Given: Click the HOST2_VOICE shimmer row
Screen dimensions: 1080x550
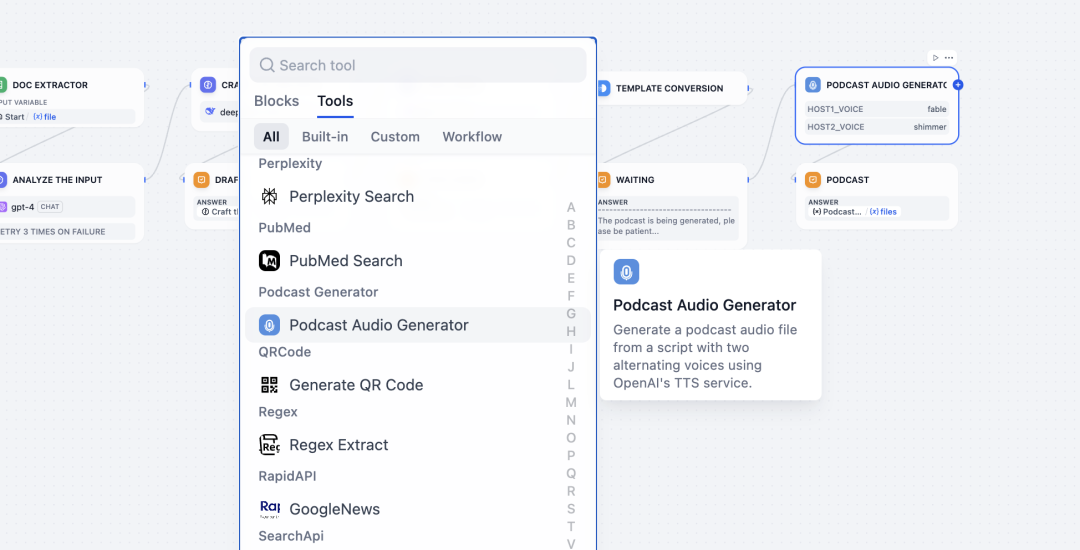Looking at the screenshot, I should pos(877,127).
